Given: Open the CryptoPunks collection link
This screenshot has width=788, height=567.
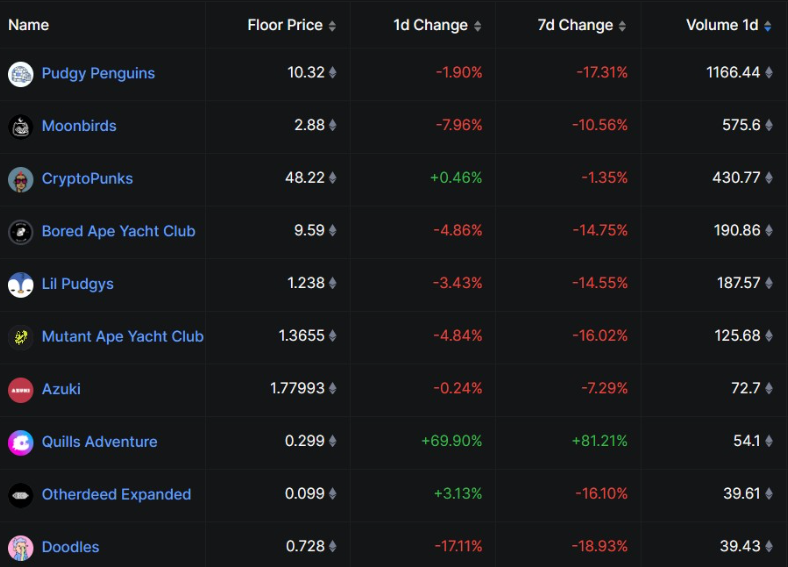Looking at the screenshot, I should tap(87, 178).
